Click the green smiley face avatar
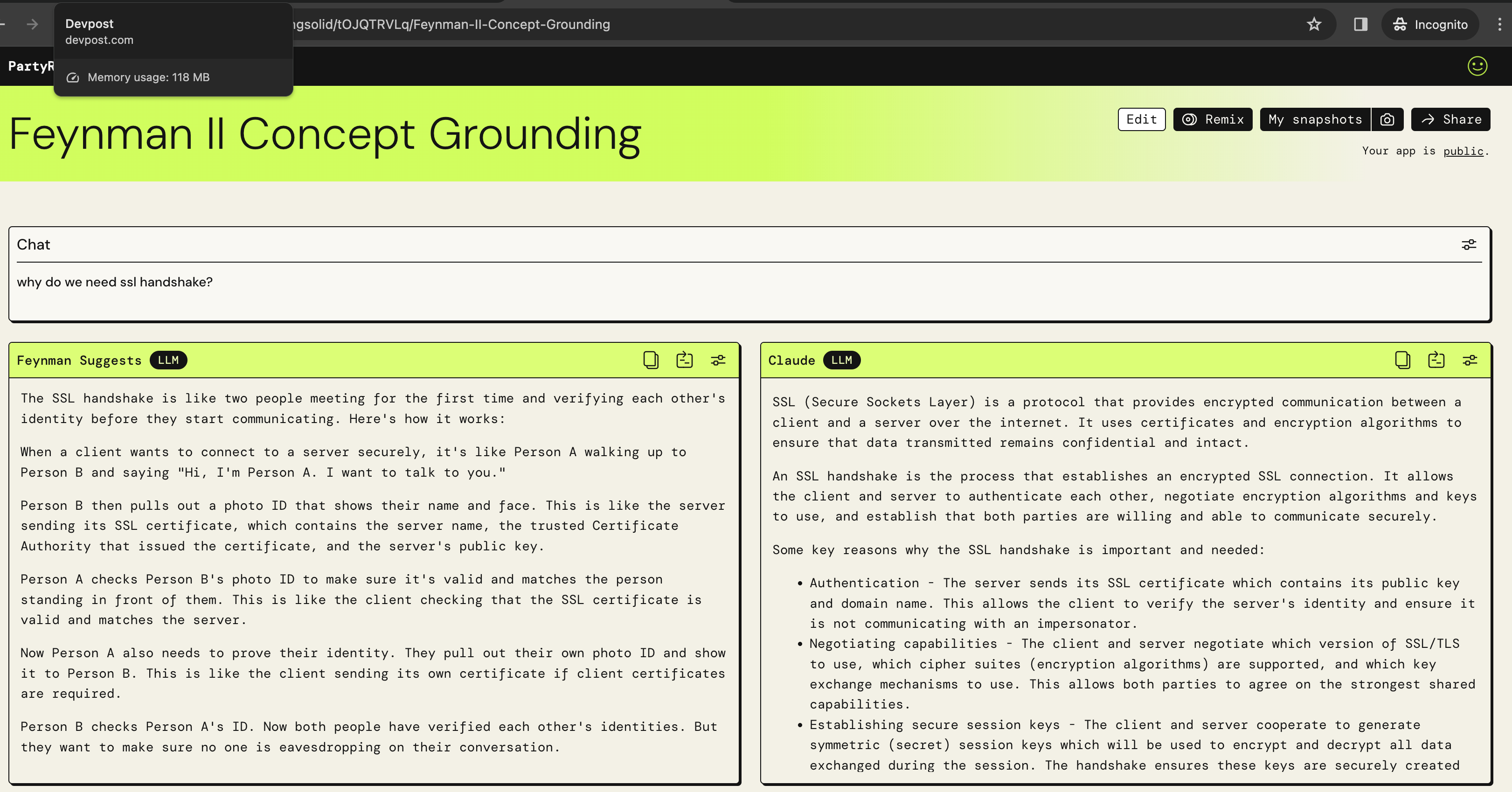Image resolution: width=1512 pixels, height=792 pixels. point(1477,66)
